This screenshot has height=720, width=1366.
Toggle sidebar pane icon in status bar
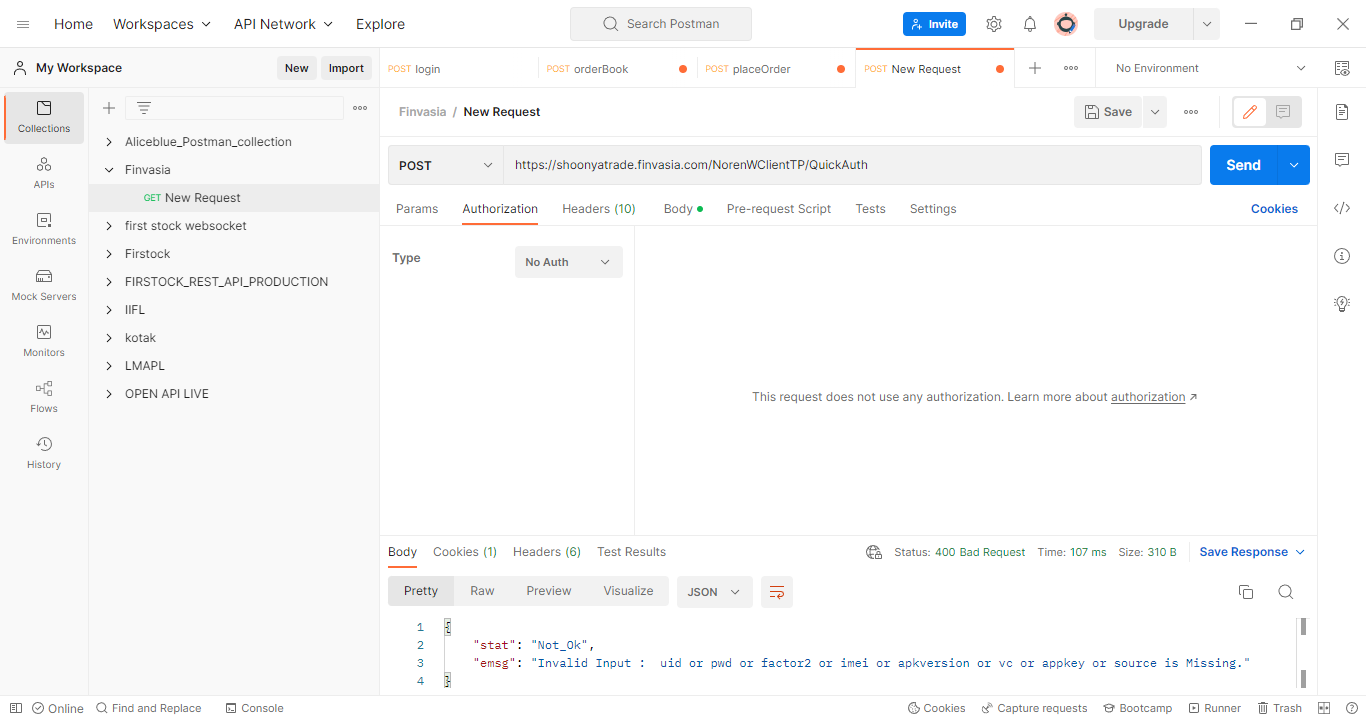pyautogui.click(x=16, y=708)
